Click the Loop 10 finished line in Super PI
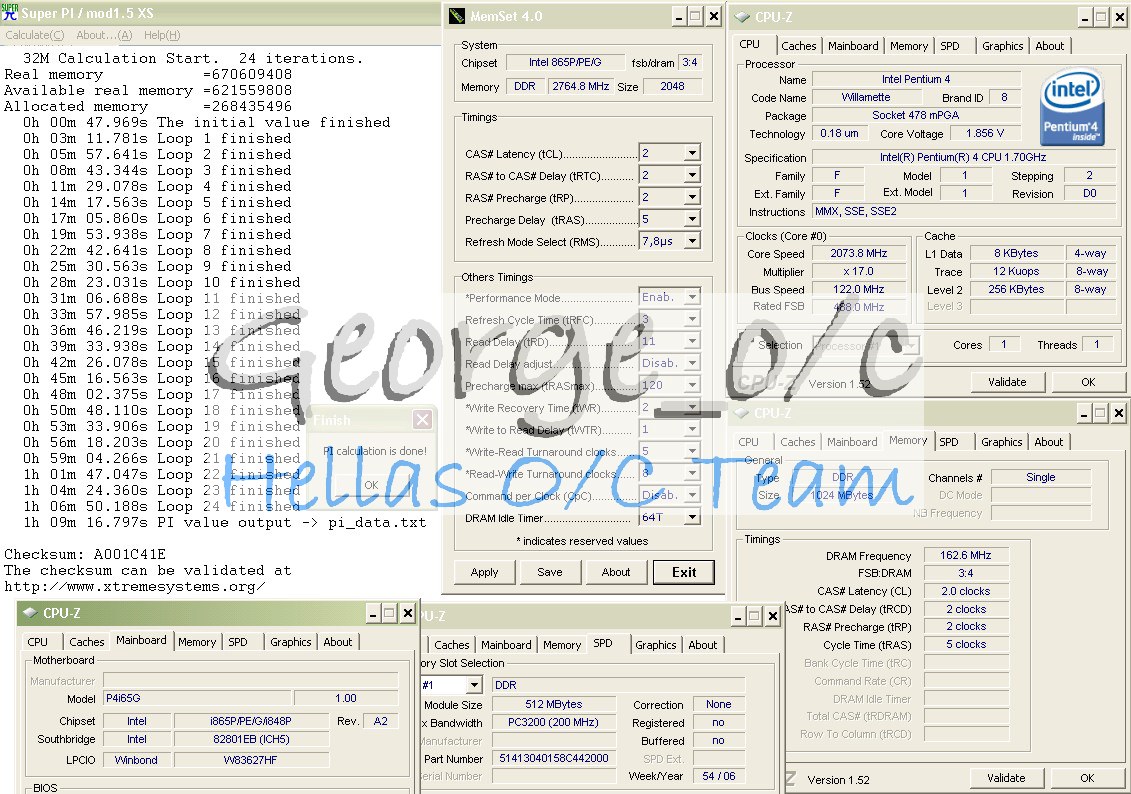The image size is (1131, 794). click(x=162, y=283)
